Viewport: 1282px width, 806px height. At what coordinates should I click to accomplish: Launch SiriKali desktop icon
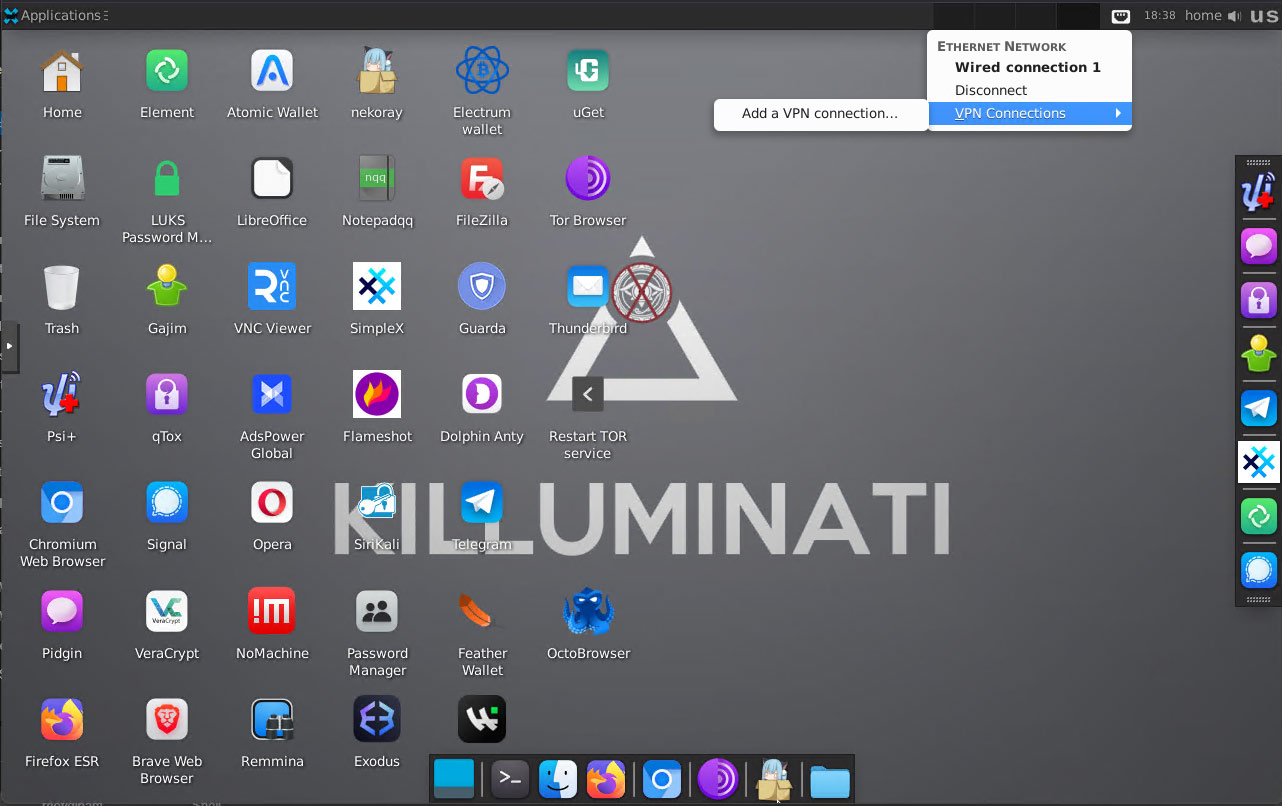(377, 503)
